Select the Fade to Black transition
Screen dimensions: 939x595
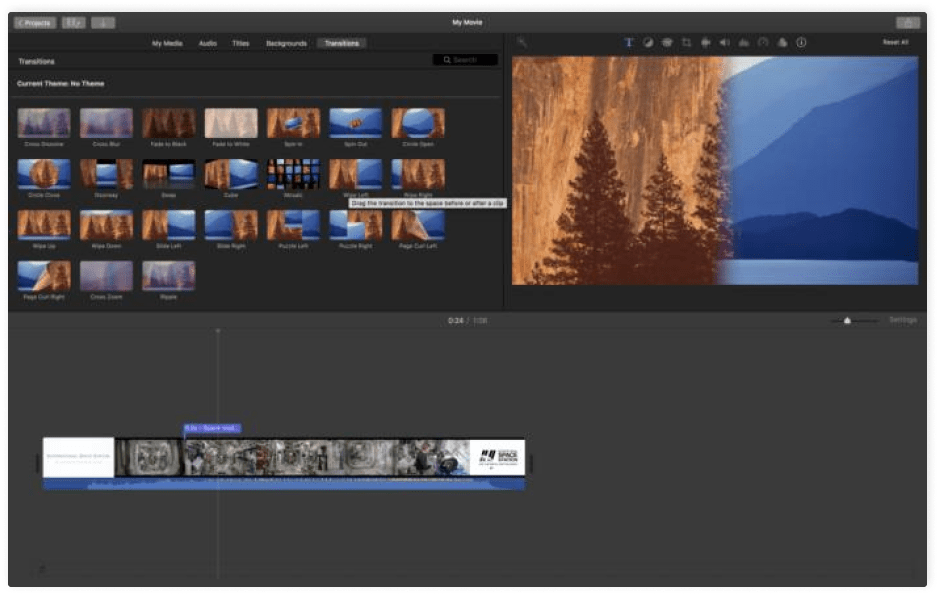168,123
